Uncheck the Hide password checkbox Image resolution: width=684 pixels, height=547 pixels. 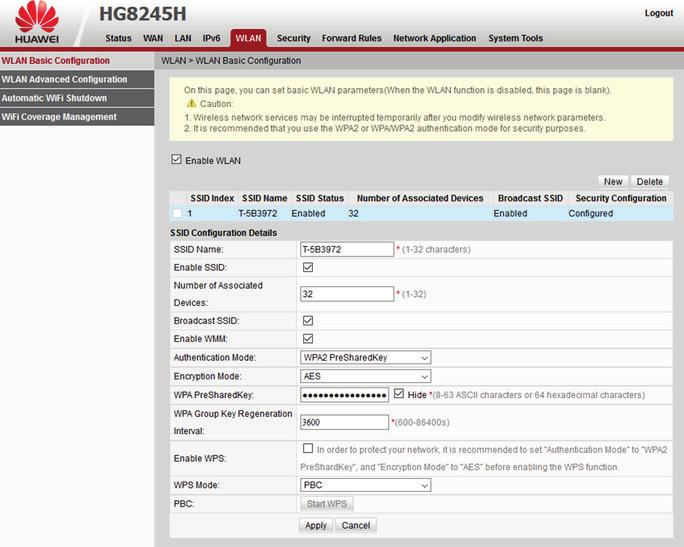399,393
